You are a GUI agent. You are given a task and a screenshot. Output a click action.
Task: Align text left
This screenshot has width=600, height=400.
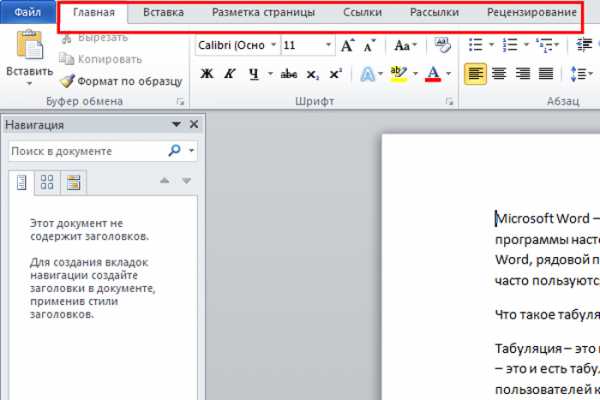point(475,74)
